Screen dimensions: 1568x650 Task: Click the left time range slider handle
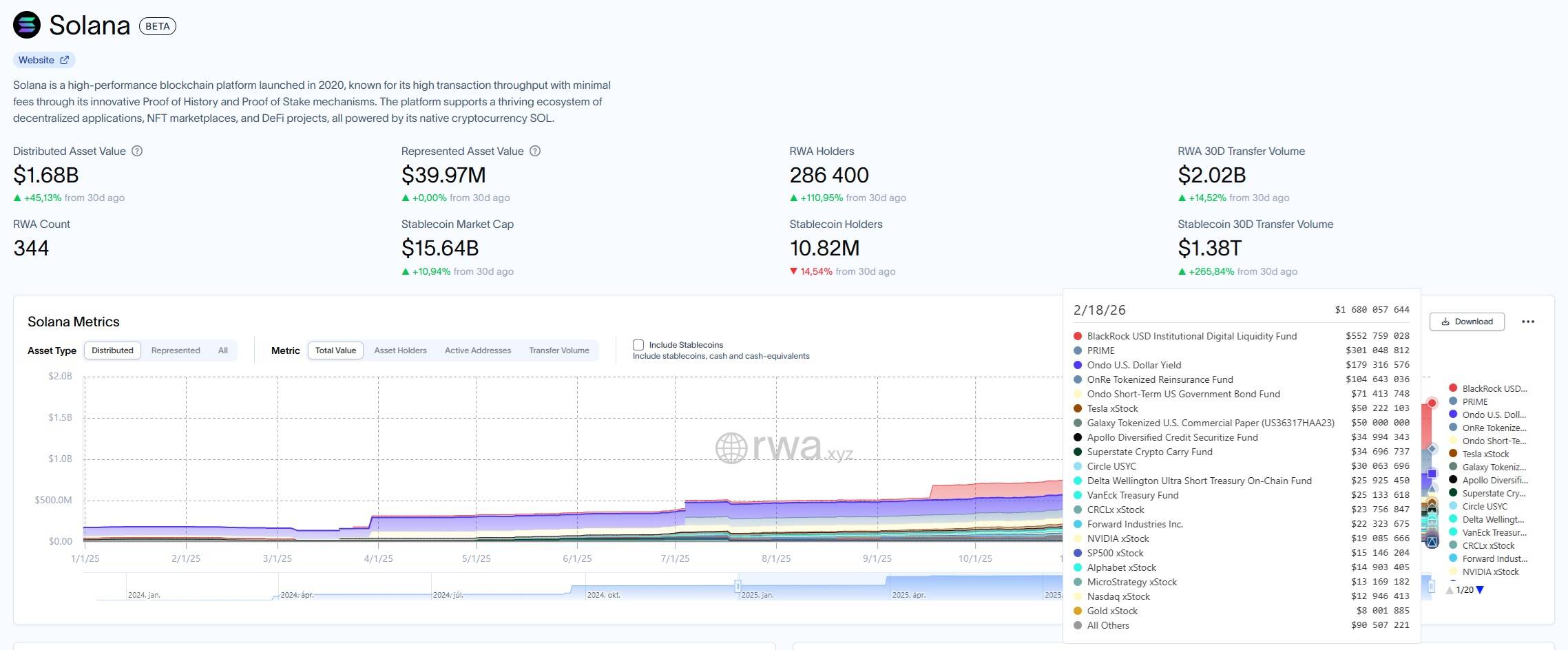[738, 586]
